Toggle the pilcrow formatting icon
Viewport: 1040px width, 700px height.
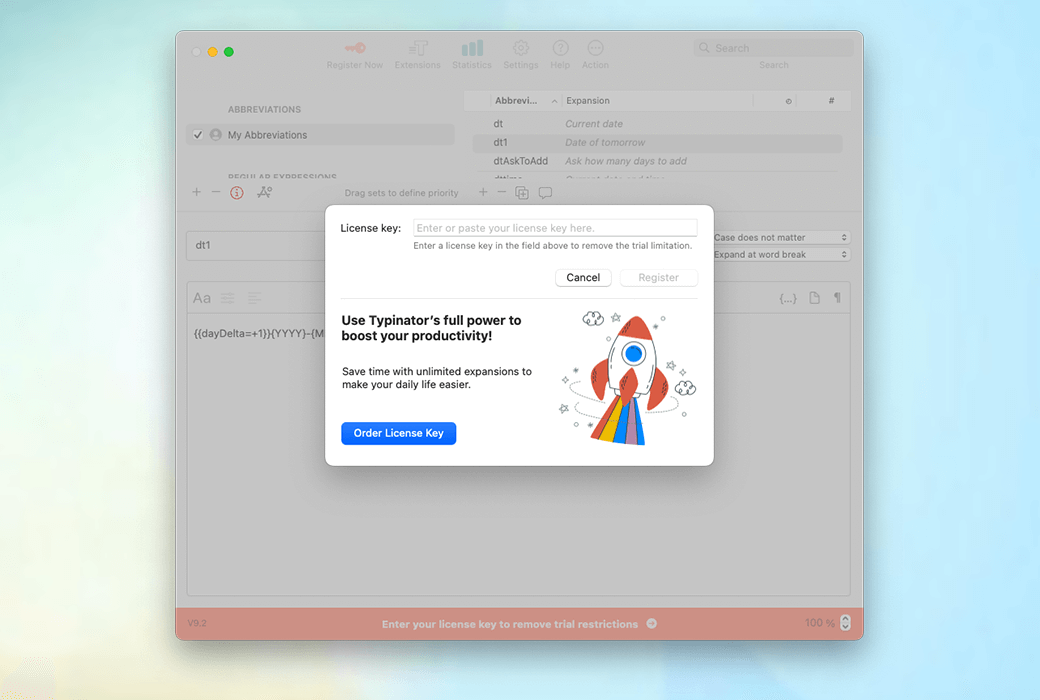tap(837, 297)
